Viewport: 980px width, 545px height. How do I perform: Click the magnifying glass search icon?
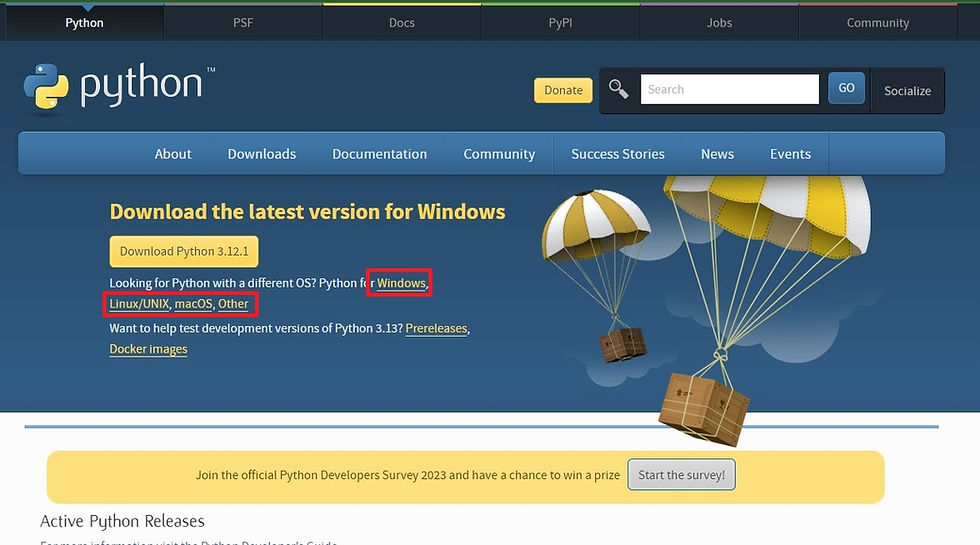pyautogui.click(x=618, y=89)
